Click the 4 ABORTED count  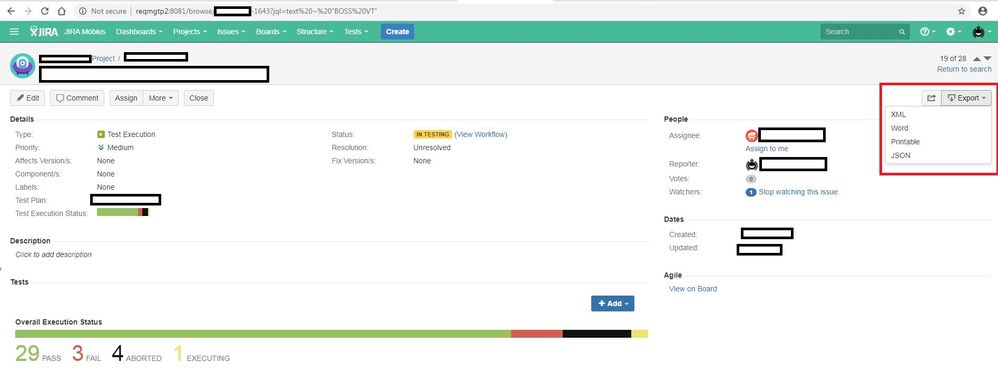pos(136,354)
